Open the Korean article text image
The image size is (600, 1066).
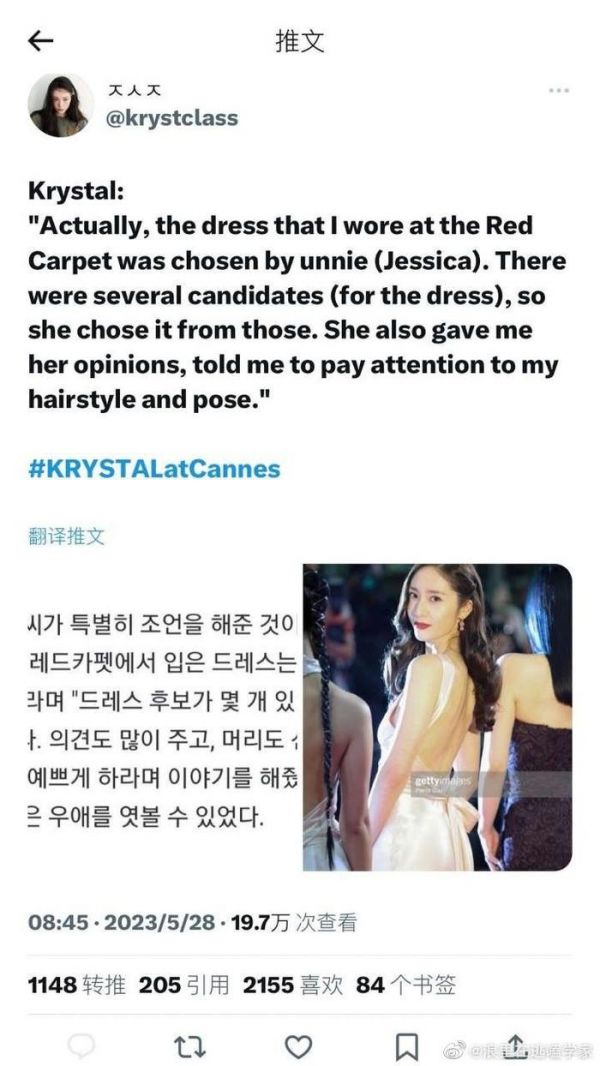[162, 717]
